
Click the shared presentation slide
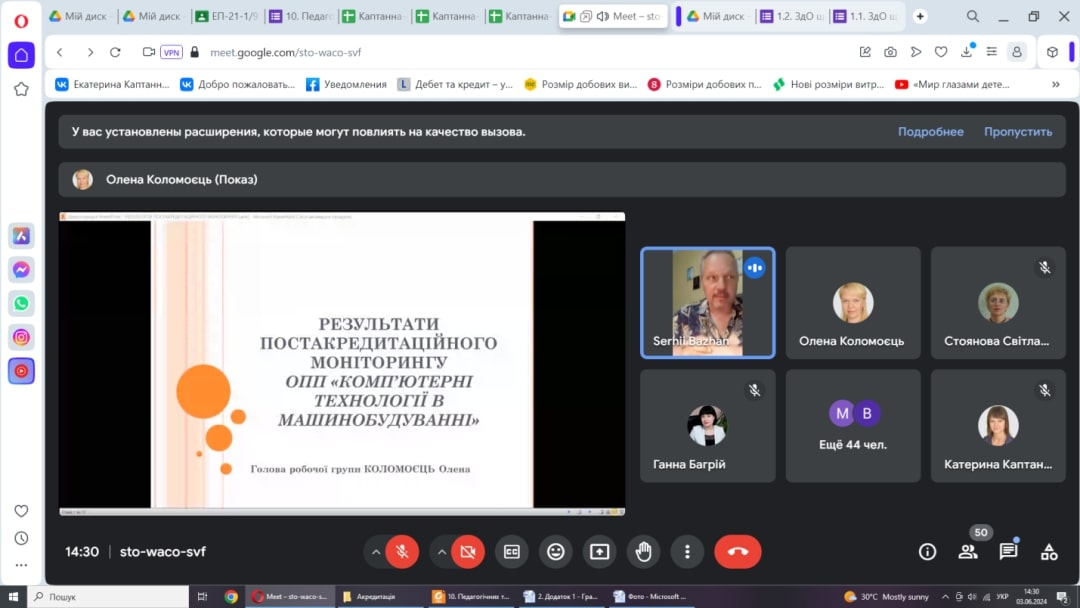tap(342, 364)
